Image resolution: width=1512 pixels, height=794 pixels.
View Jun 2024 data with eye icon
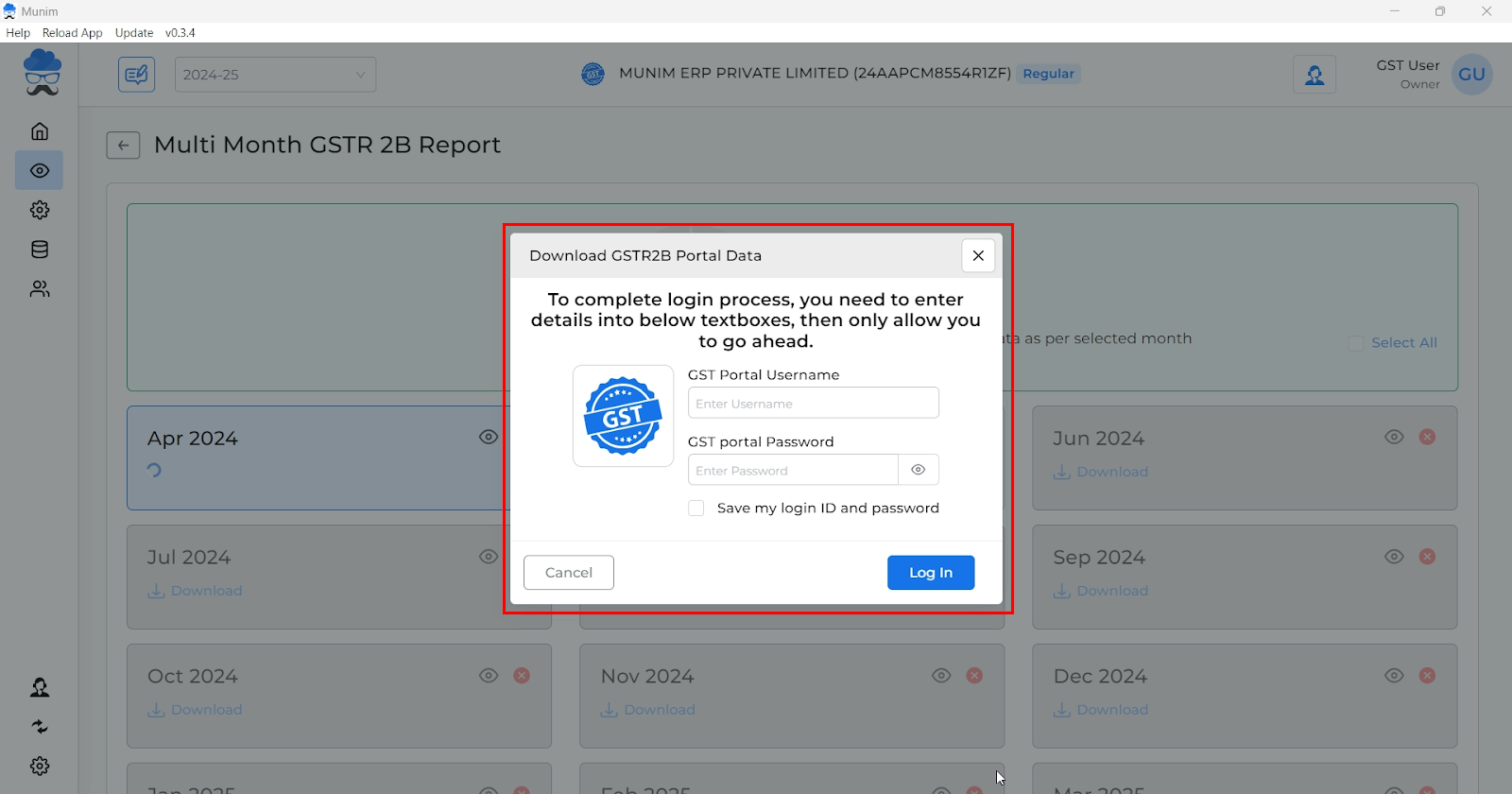(x=1394, y=437)
